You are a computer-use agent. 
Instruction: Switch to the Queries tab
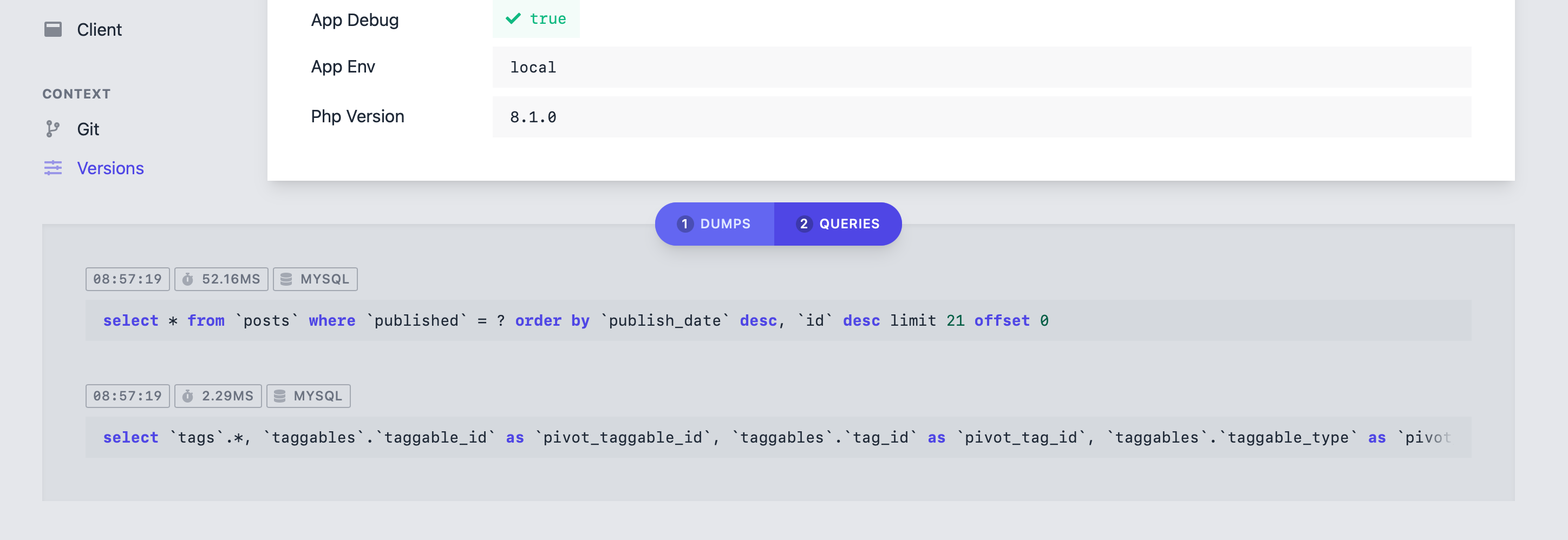pyautogui.click(x=838, y=224)
